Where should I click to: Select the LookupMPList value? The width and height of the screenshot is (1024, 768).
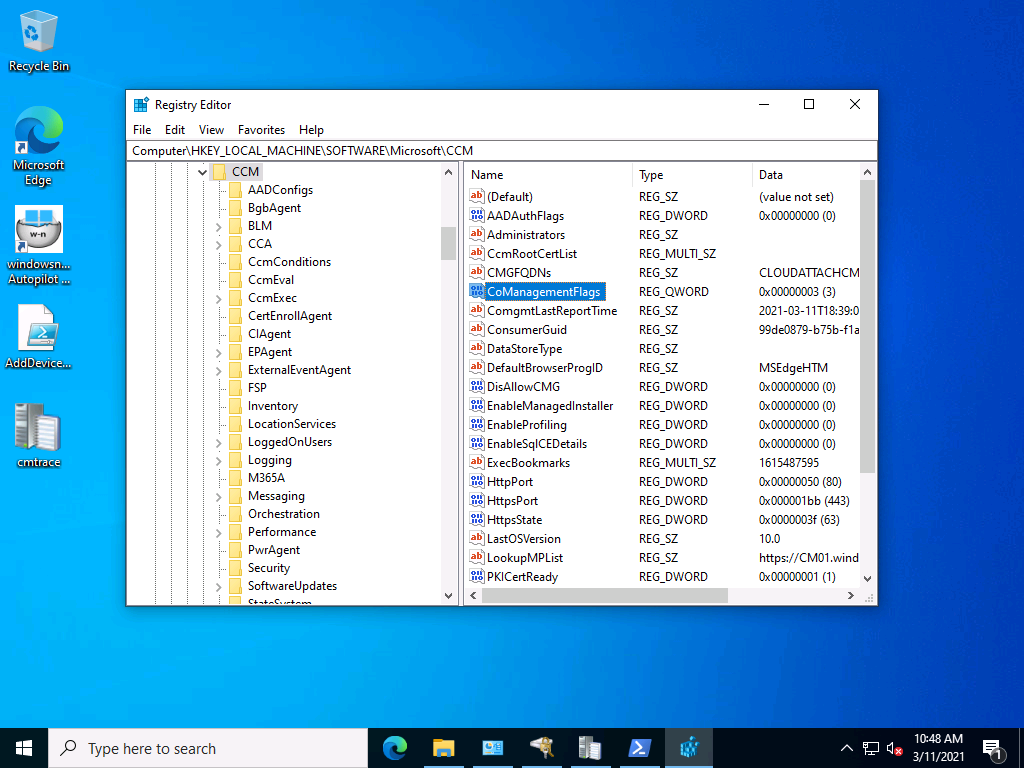[x=524, y=558]
